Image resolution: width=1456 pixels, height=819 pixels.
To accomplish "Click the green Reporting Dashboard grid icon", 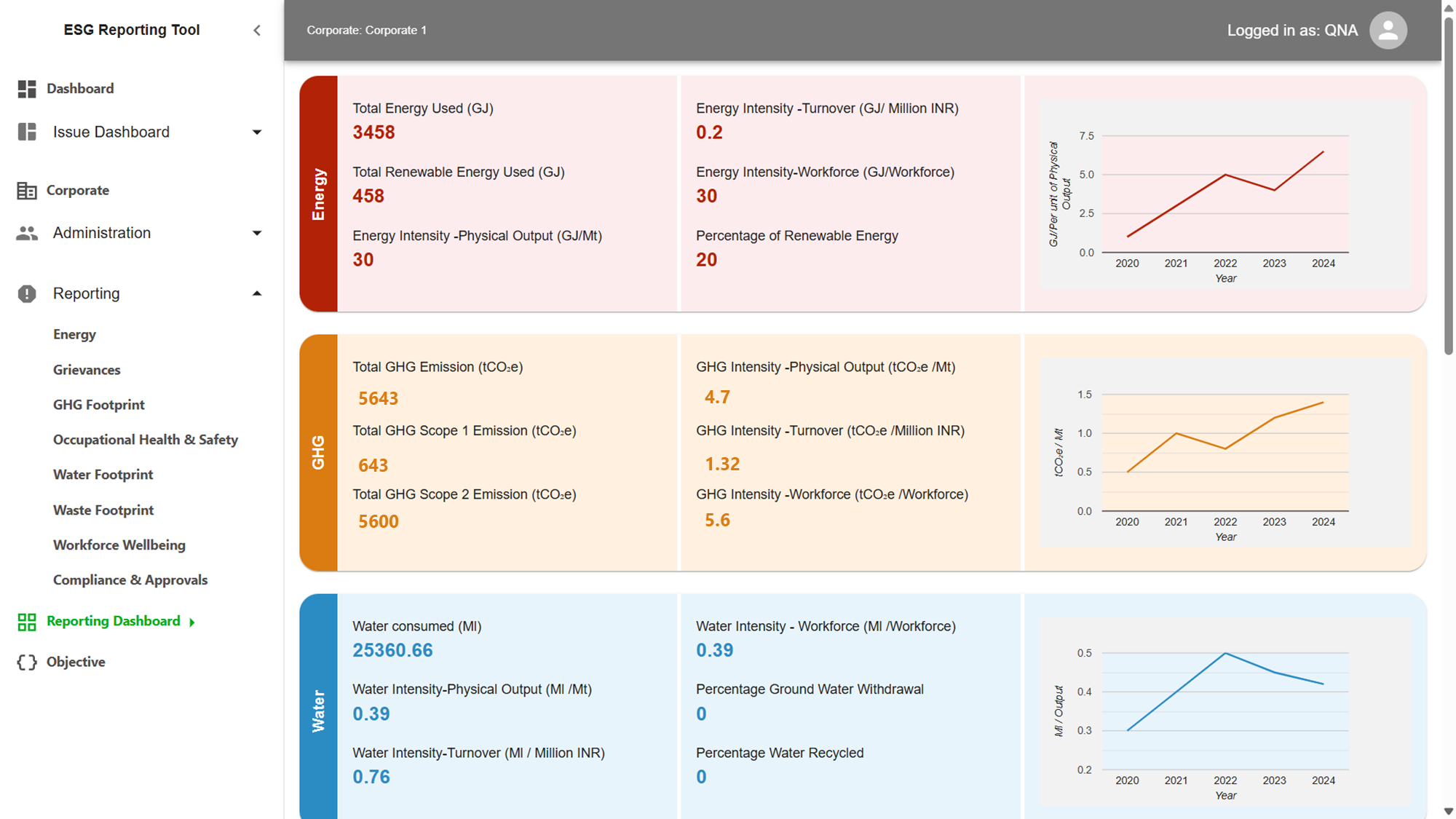I will coord(27,622).
